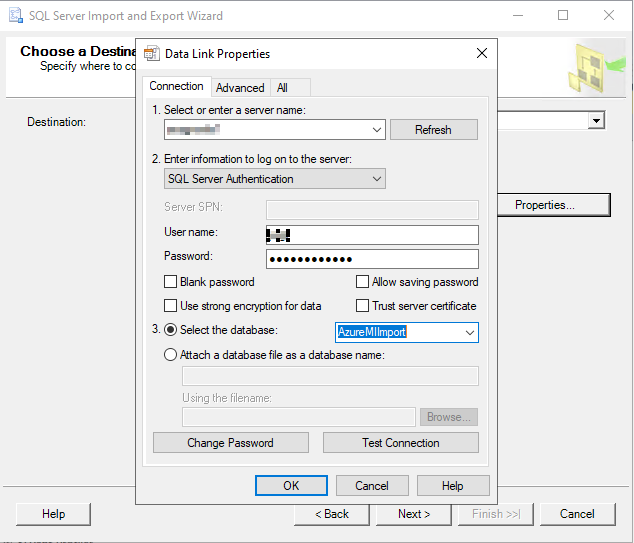634x543 pixels.
Task: Click Properties... button in the wizard window
Action: pos(553,205)
